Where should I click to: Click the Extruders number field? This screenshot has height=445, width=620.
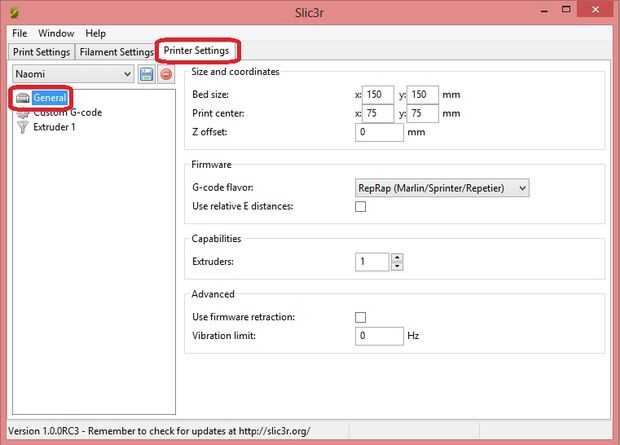coord(372,262)
